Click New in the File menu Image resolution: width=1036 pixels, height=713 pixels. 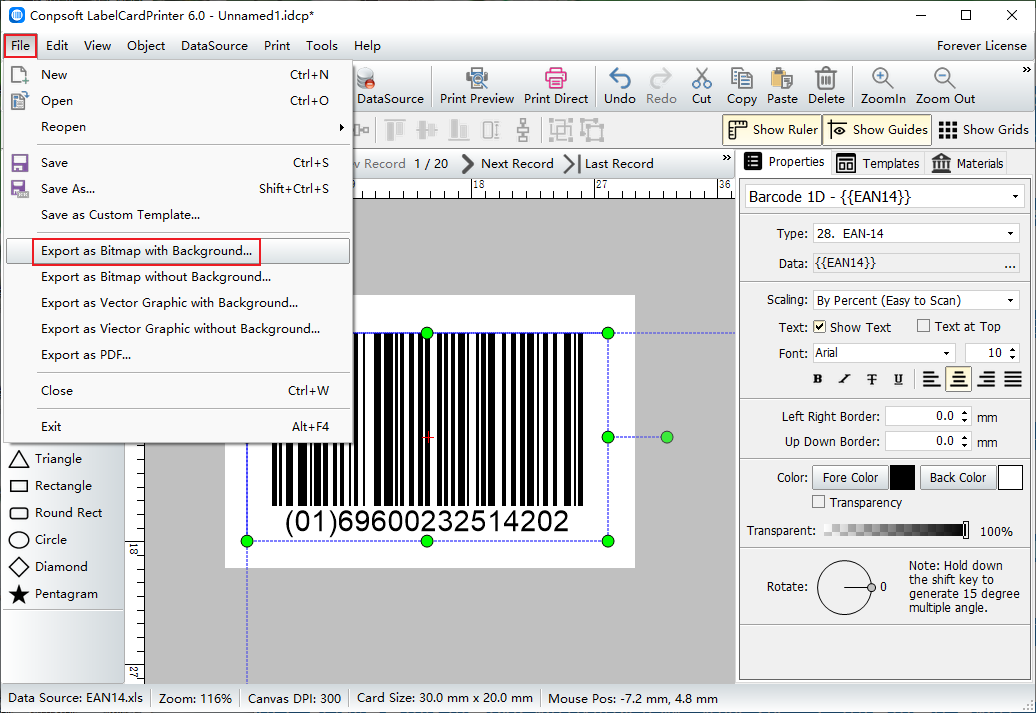[x=178, y=75]
